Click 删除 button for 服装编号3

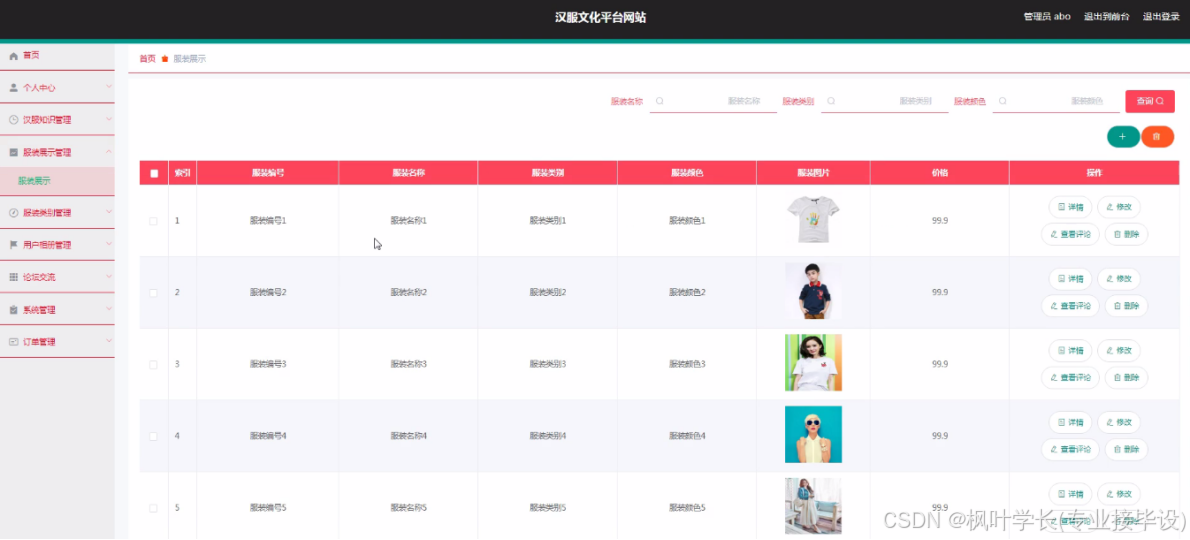(x=1126, y=378)
